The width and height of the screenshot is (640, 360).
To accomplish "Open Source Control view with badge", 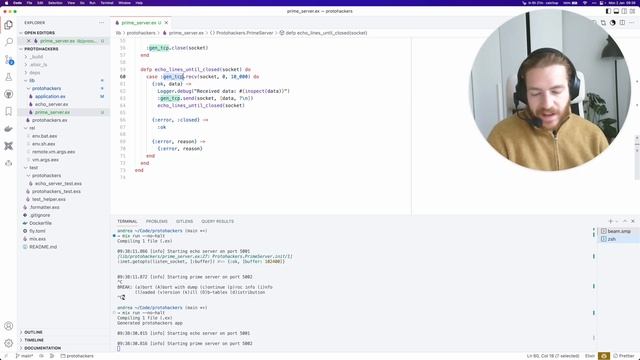I will 9,60.
